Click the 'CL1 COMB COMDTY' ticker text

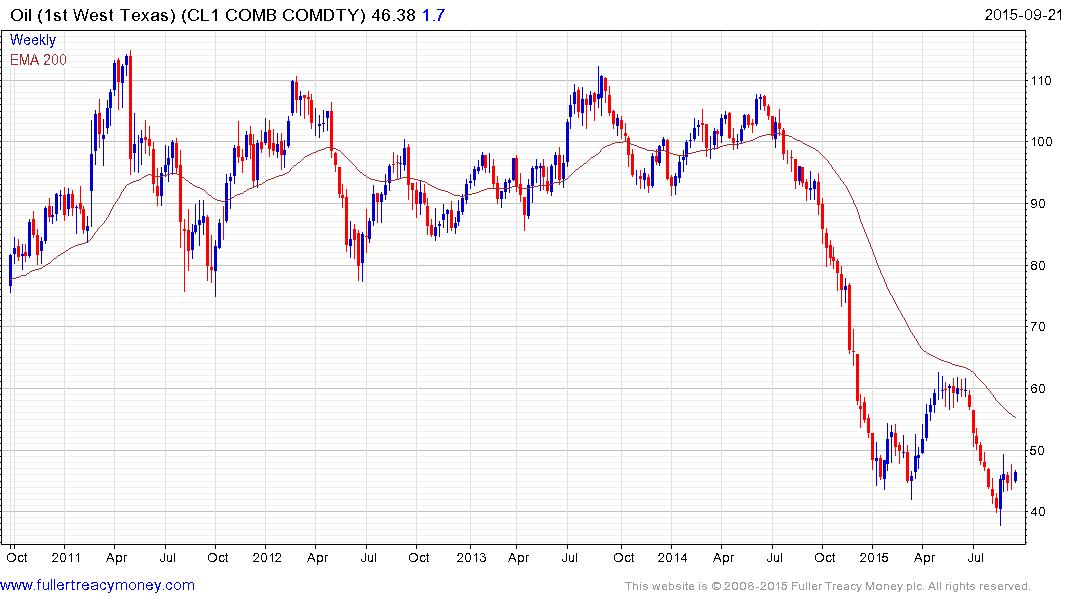(x=274, y=15)
